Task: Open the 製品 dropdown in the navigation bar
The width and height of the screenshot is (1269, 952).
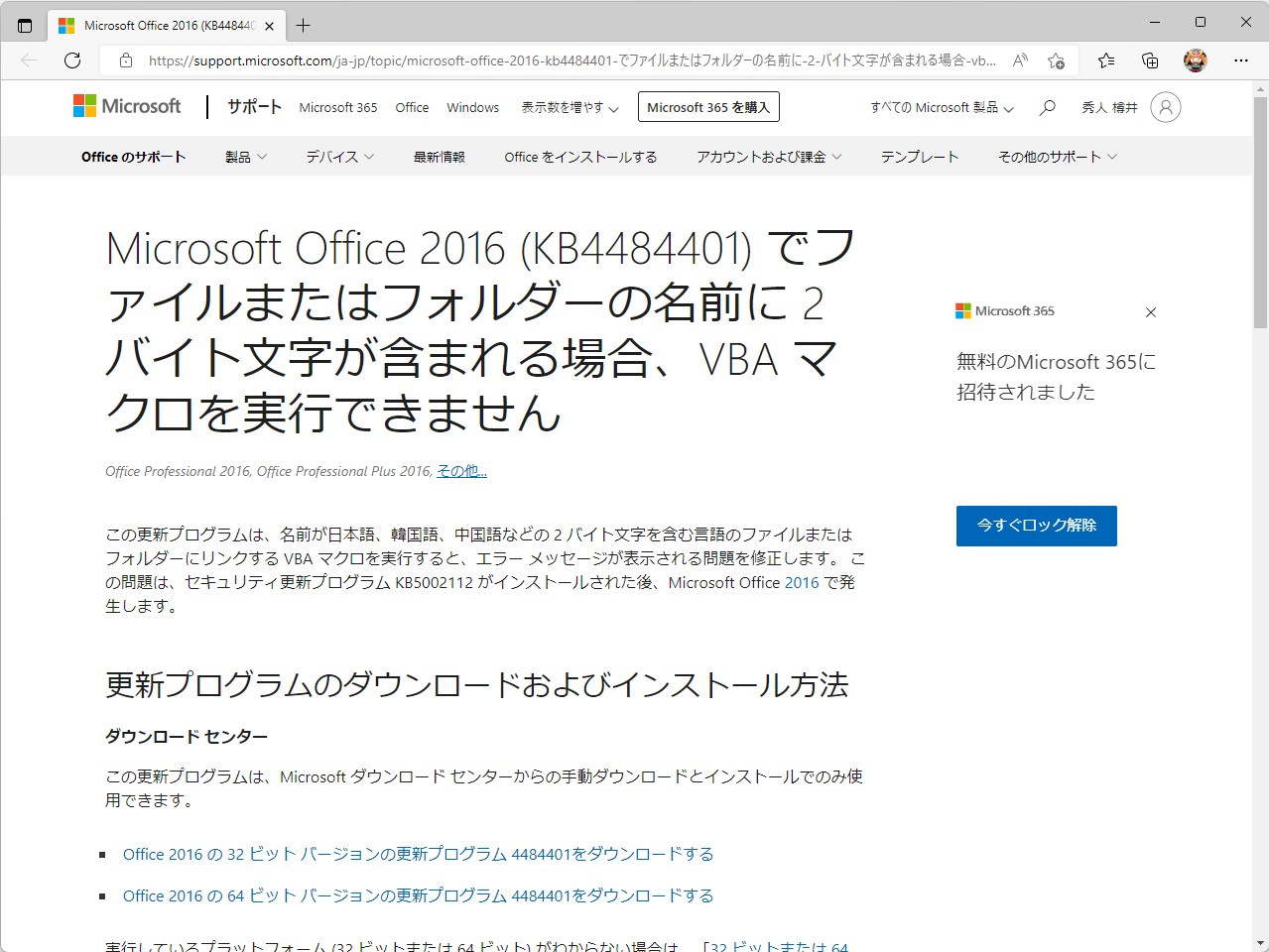Action: [245, 156]
